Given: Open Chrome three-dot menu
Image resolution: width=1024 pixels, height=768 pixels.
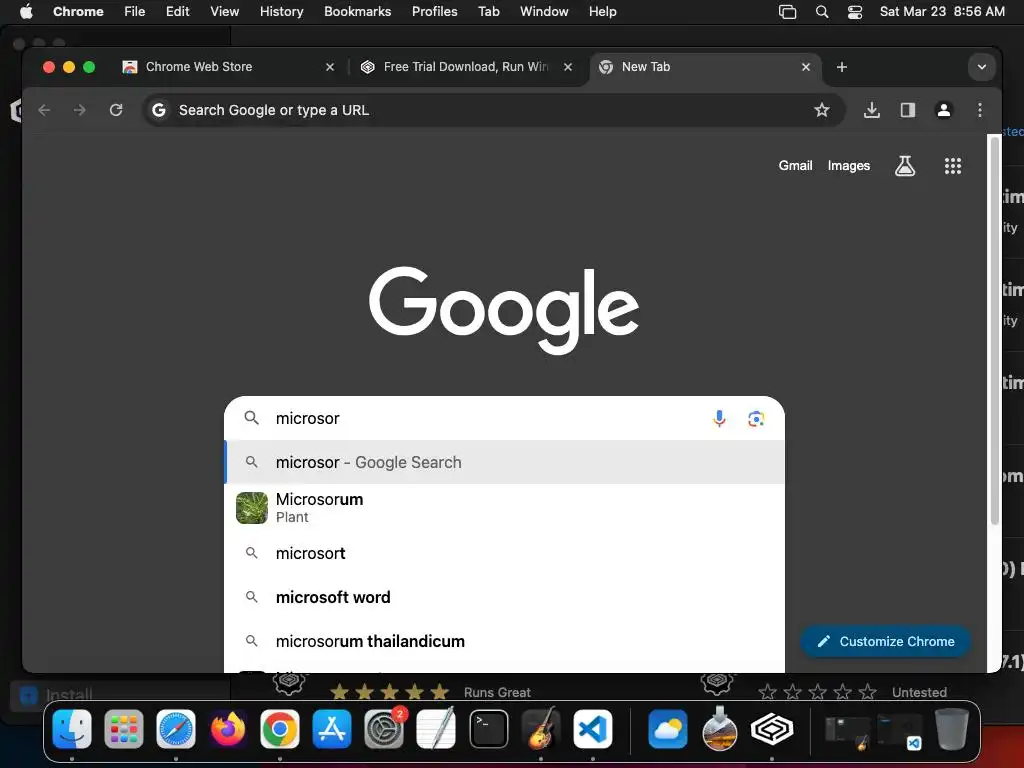Looking at the screenshot, I should (980, 110).
